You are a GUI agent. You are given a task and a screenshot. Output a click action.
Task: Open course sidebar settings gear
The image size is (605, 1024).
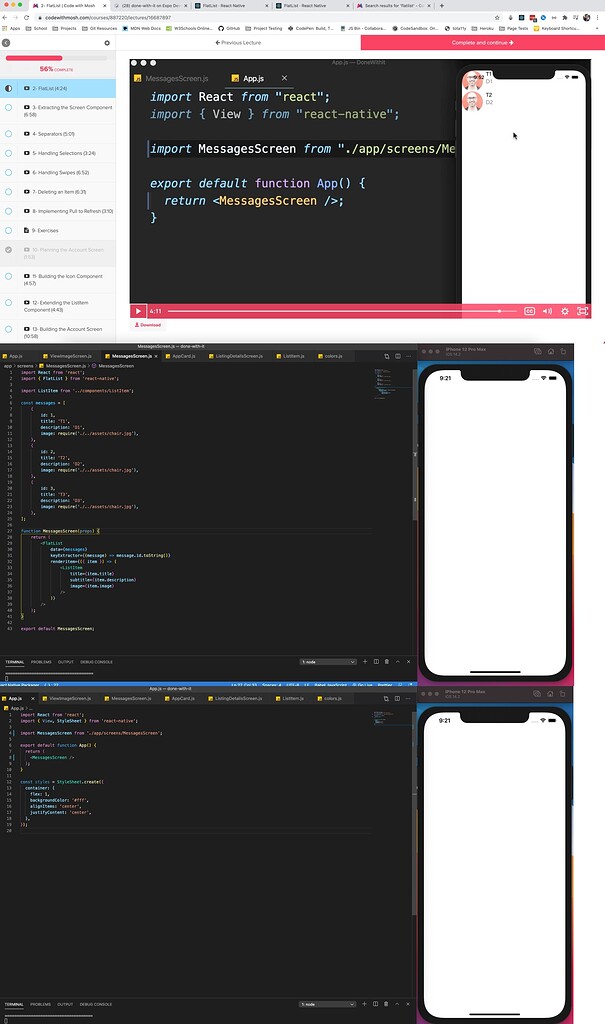[x=107, y=43]
